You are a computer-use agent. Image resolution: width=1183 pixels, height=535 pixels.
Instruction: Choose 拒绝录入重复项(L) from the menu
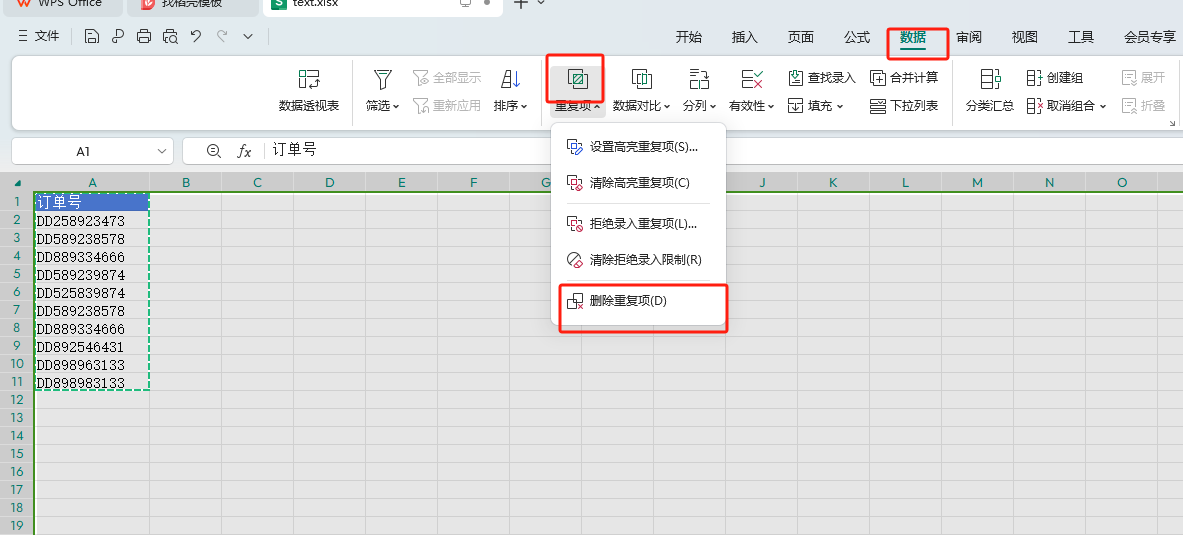point(639,223)
